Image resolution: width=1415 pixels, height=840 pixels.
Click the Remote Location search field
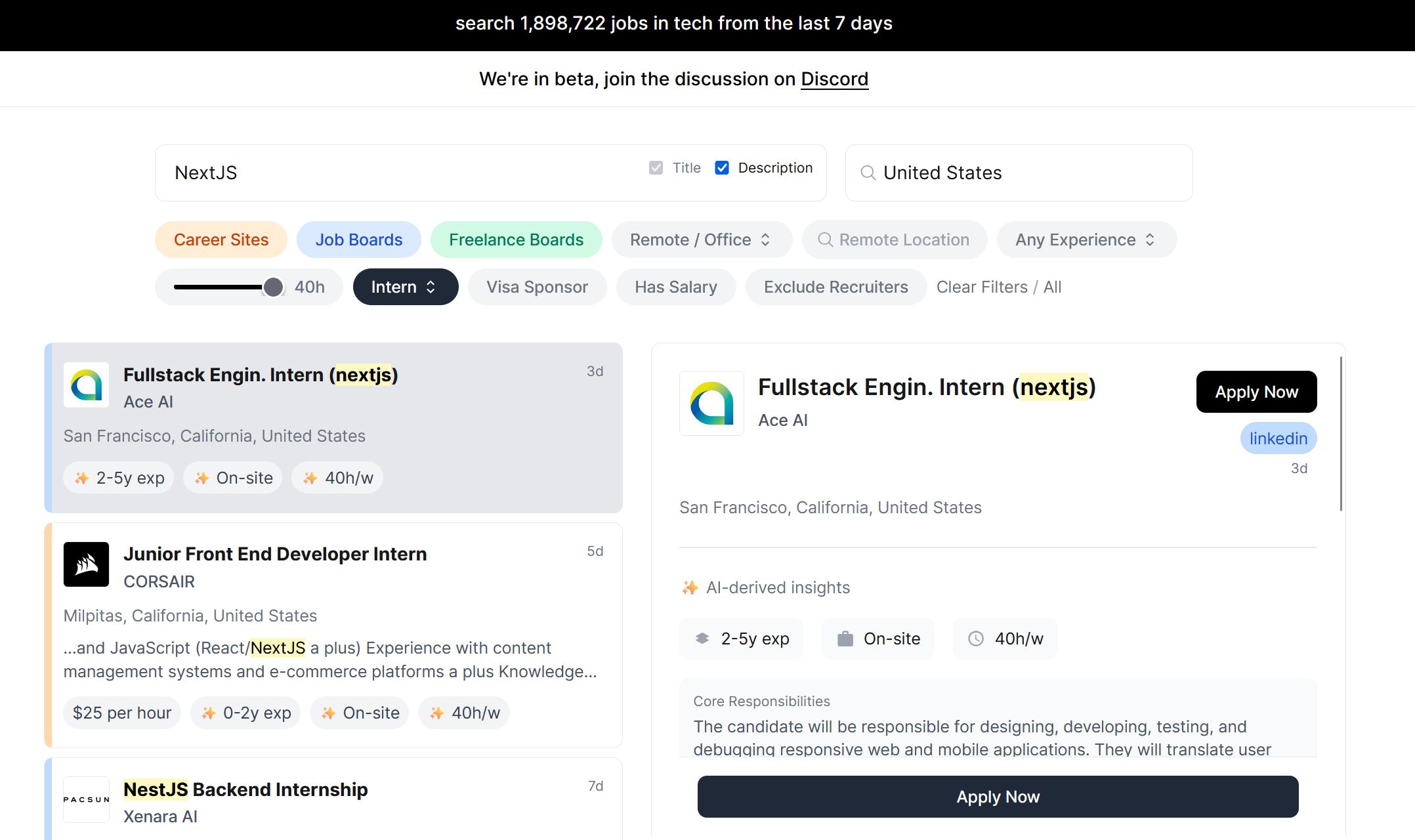(895, 240)
